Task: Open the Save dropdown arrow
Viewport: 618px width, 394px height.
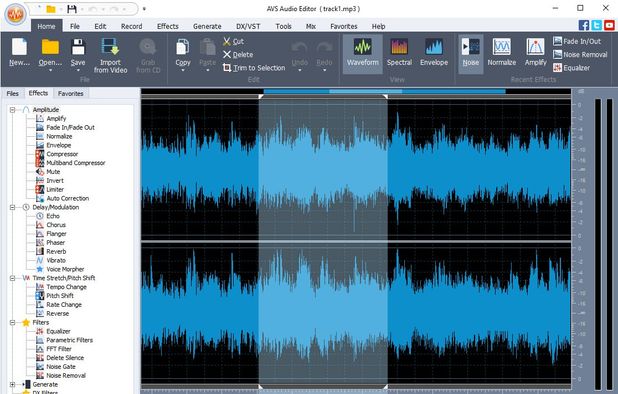Action: point(78,71)
